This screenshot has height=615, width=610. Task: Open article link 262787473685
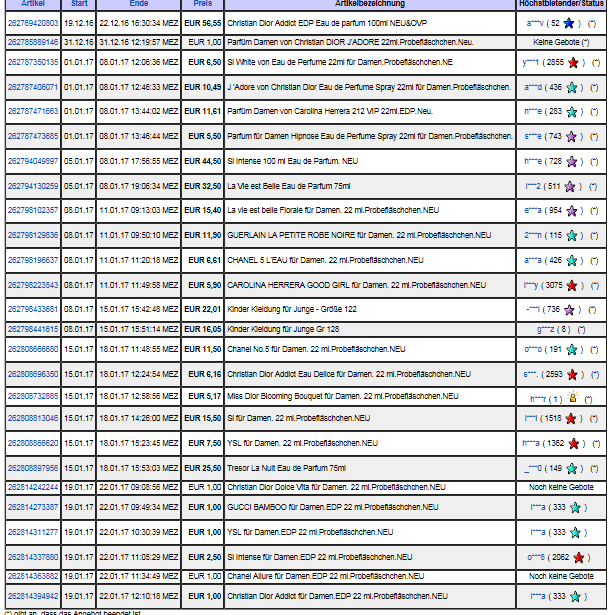point(33,136)
